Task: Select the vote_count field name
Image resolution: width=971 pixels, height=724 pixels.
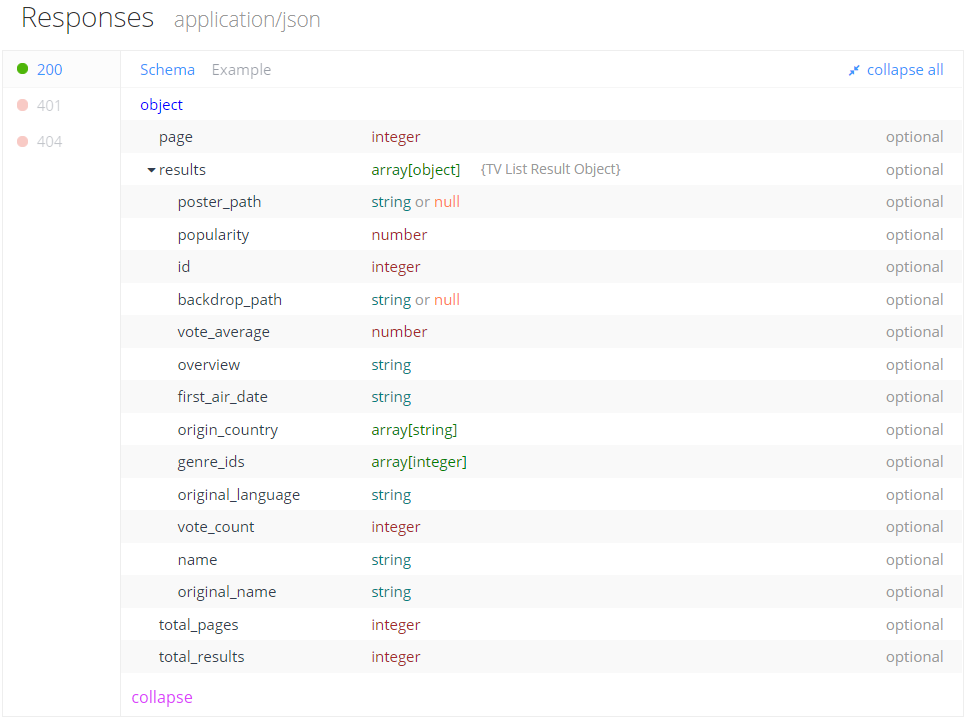Action: (216, 527)
